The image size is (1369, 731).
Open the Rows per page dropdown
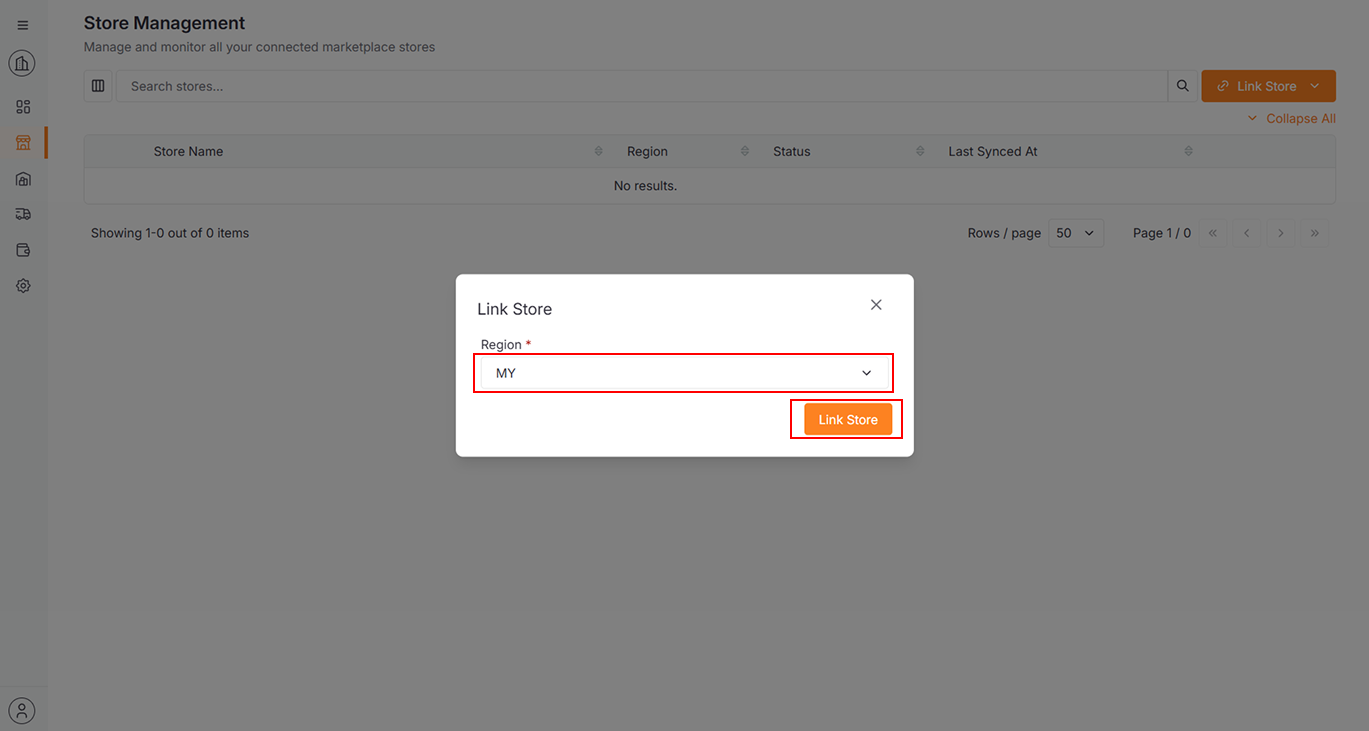(1075, 232)
